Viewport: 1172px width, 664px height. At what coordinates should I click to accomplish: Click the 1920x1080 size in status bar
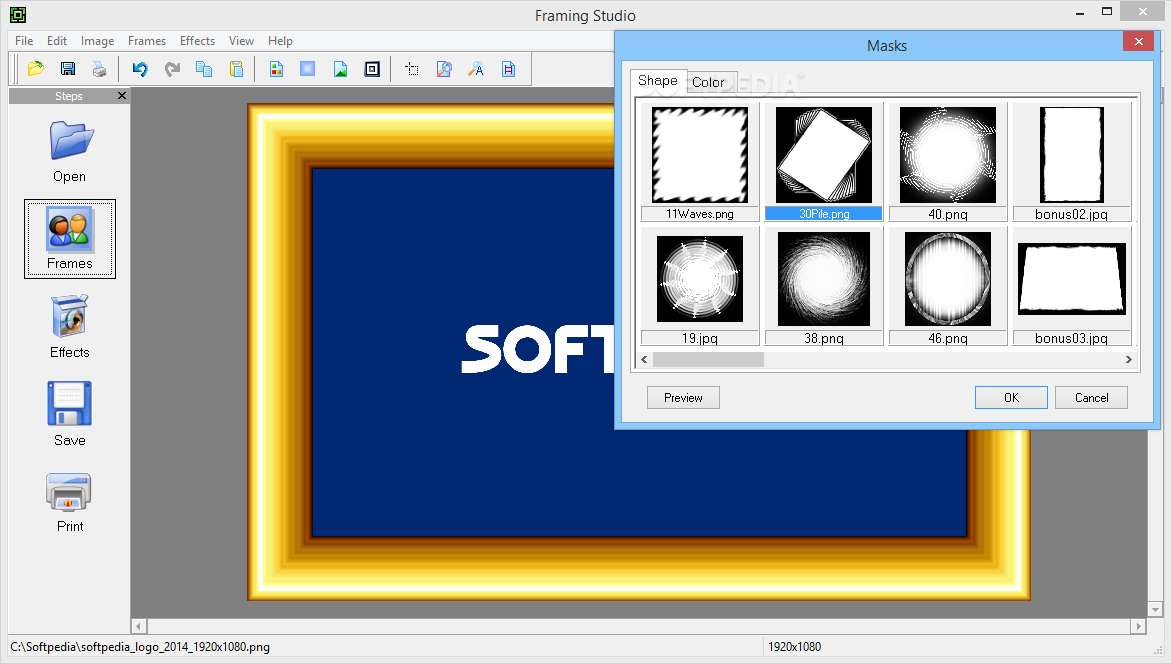pyautogui.click(x=795, y=647)
